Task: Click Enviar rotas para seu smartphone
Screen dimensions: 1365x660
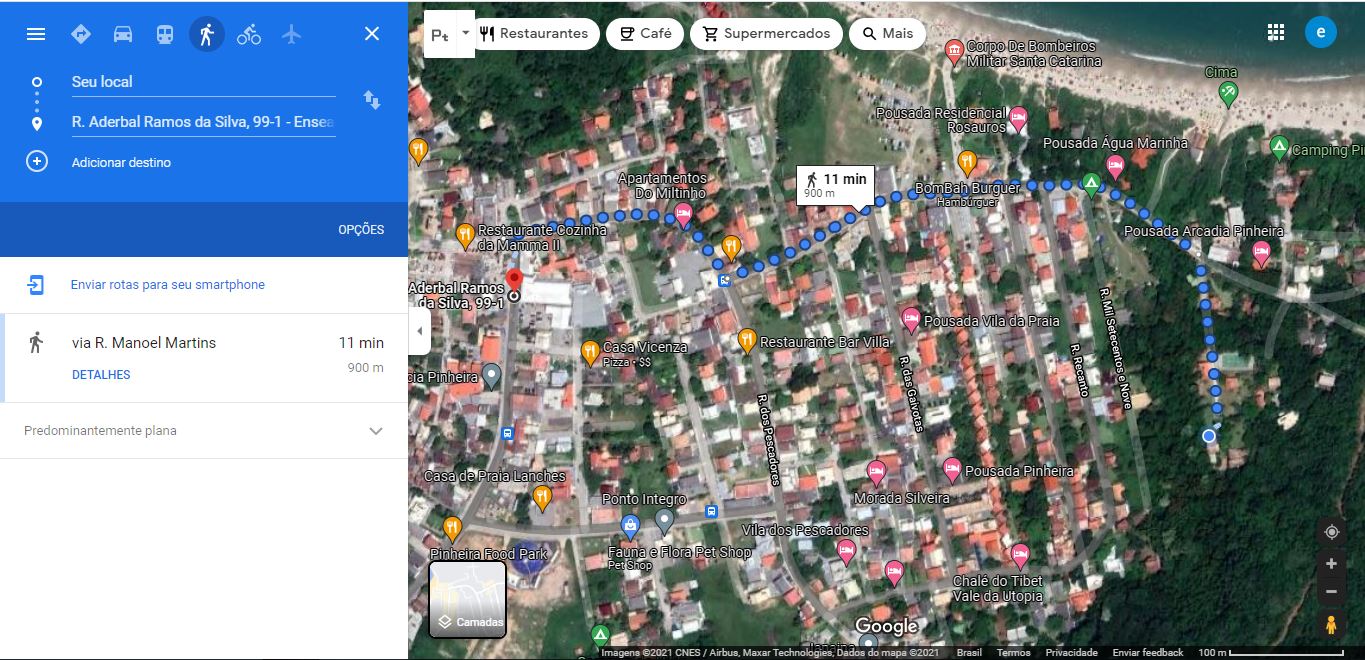Action: (x=167, y=285)
